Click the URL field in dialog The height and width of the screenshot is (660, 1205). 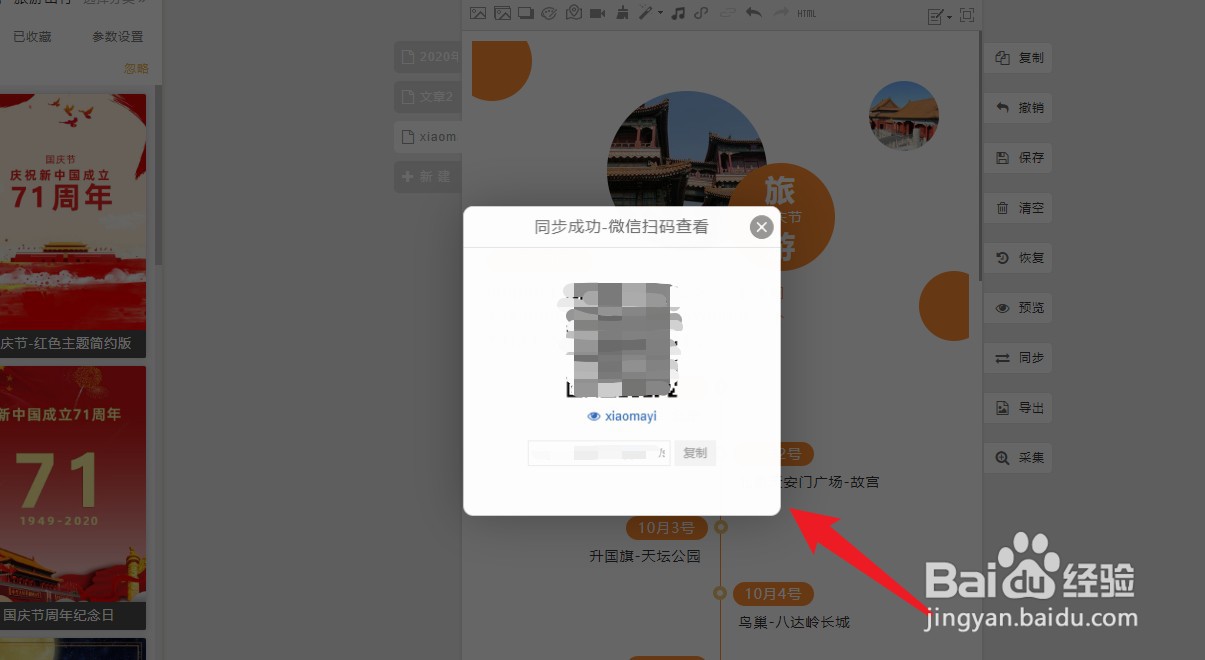[x=599, y=453]
